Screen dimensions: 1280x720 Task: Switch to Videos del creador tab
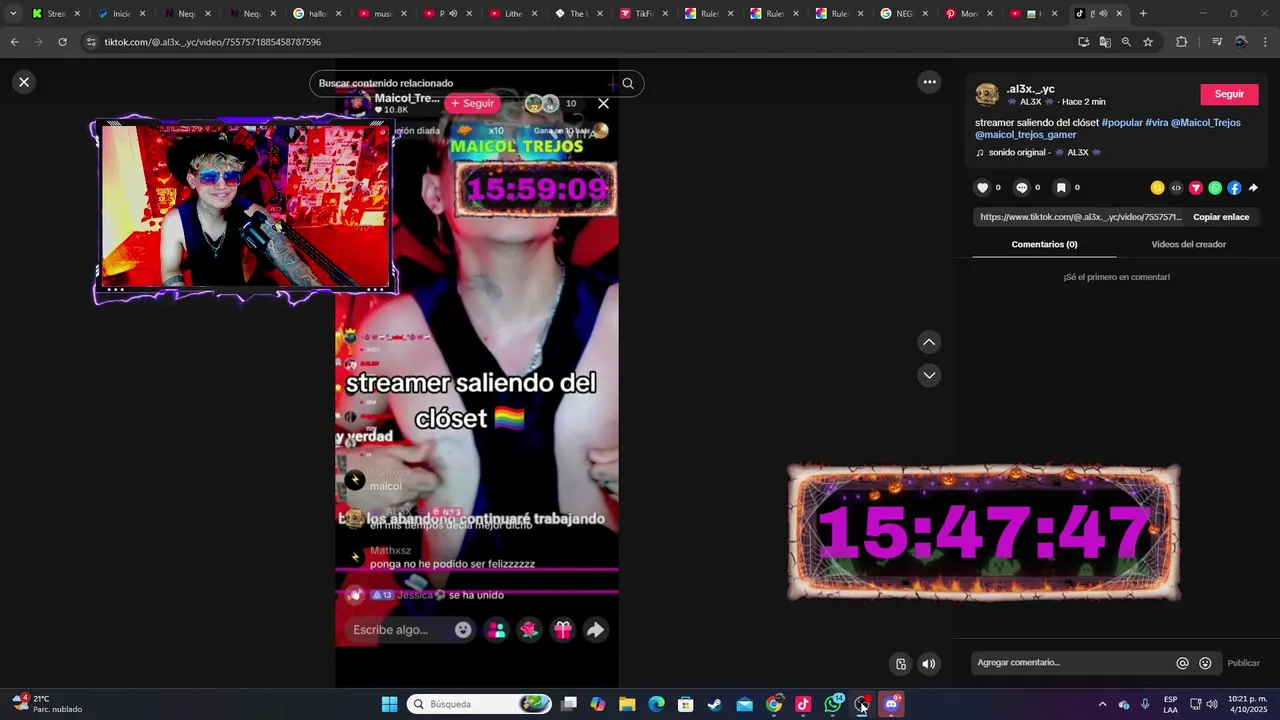(1188, 244)
